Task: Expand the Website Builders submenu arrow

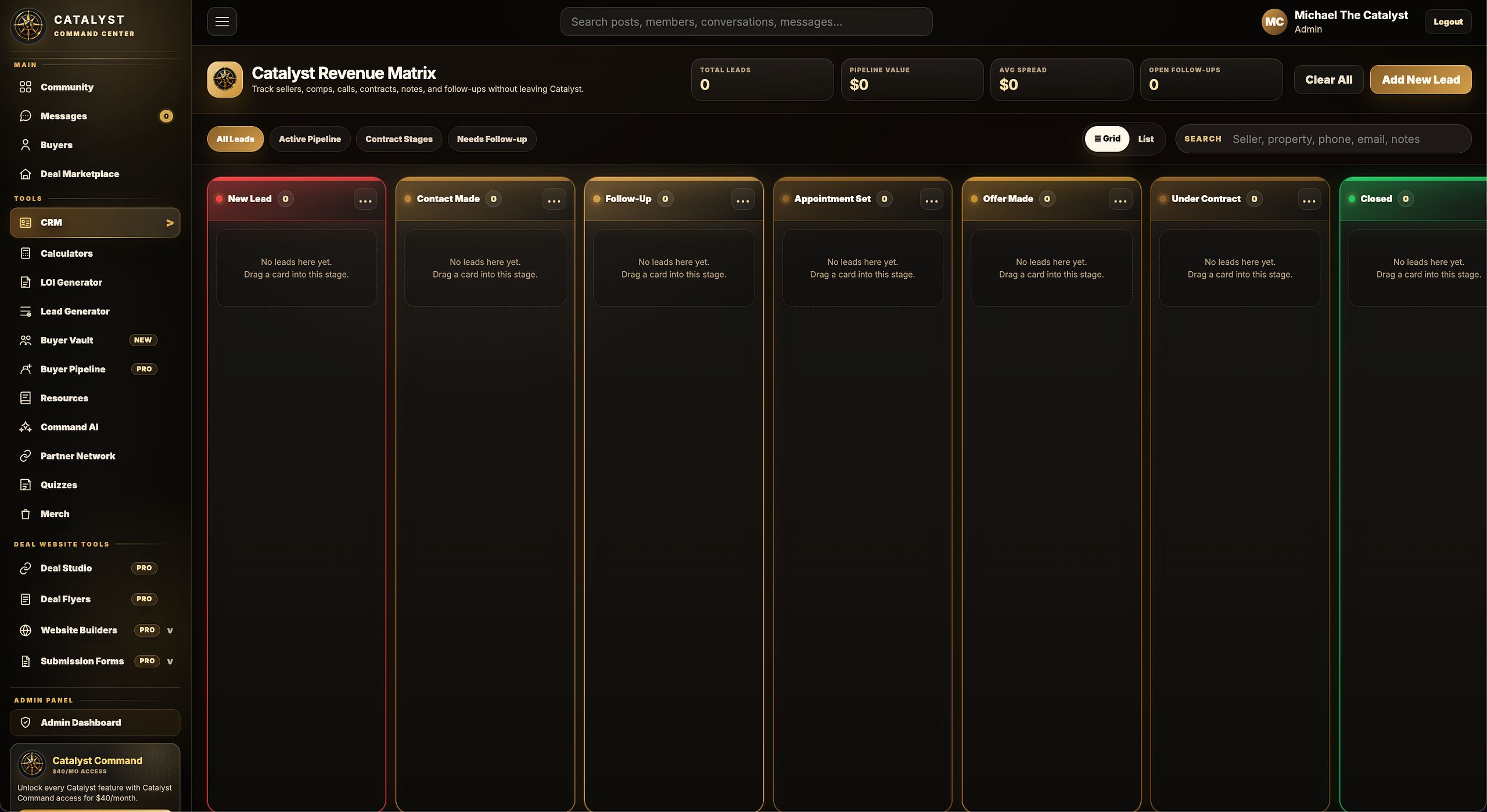Action: [170, 630]
